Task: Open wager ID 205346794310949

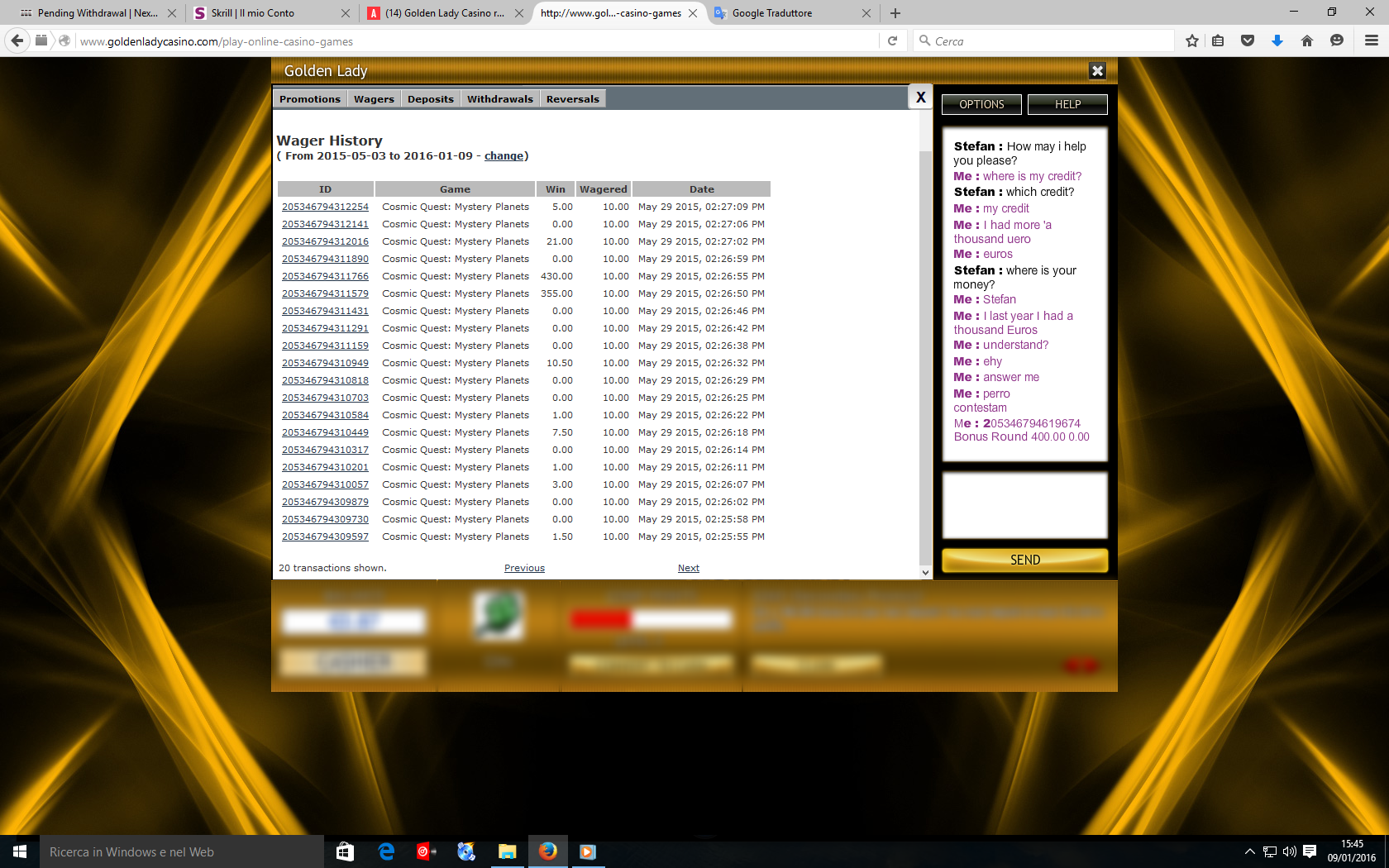Action: tap(325, 363)
